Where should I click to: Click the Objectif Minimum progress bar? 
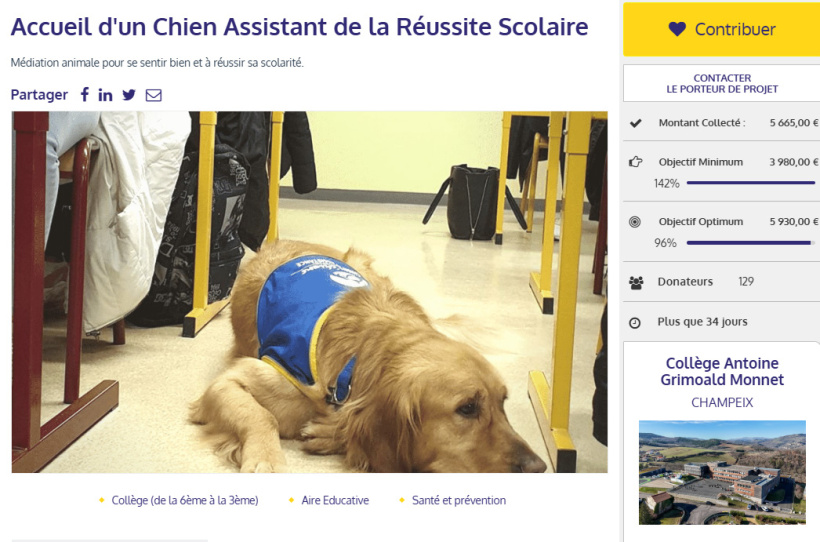(x=751, y=183)
